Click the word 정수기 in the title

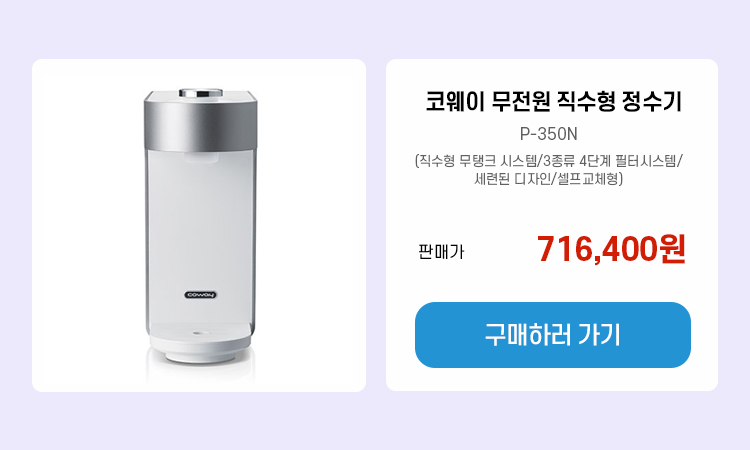coord(652,101)
